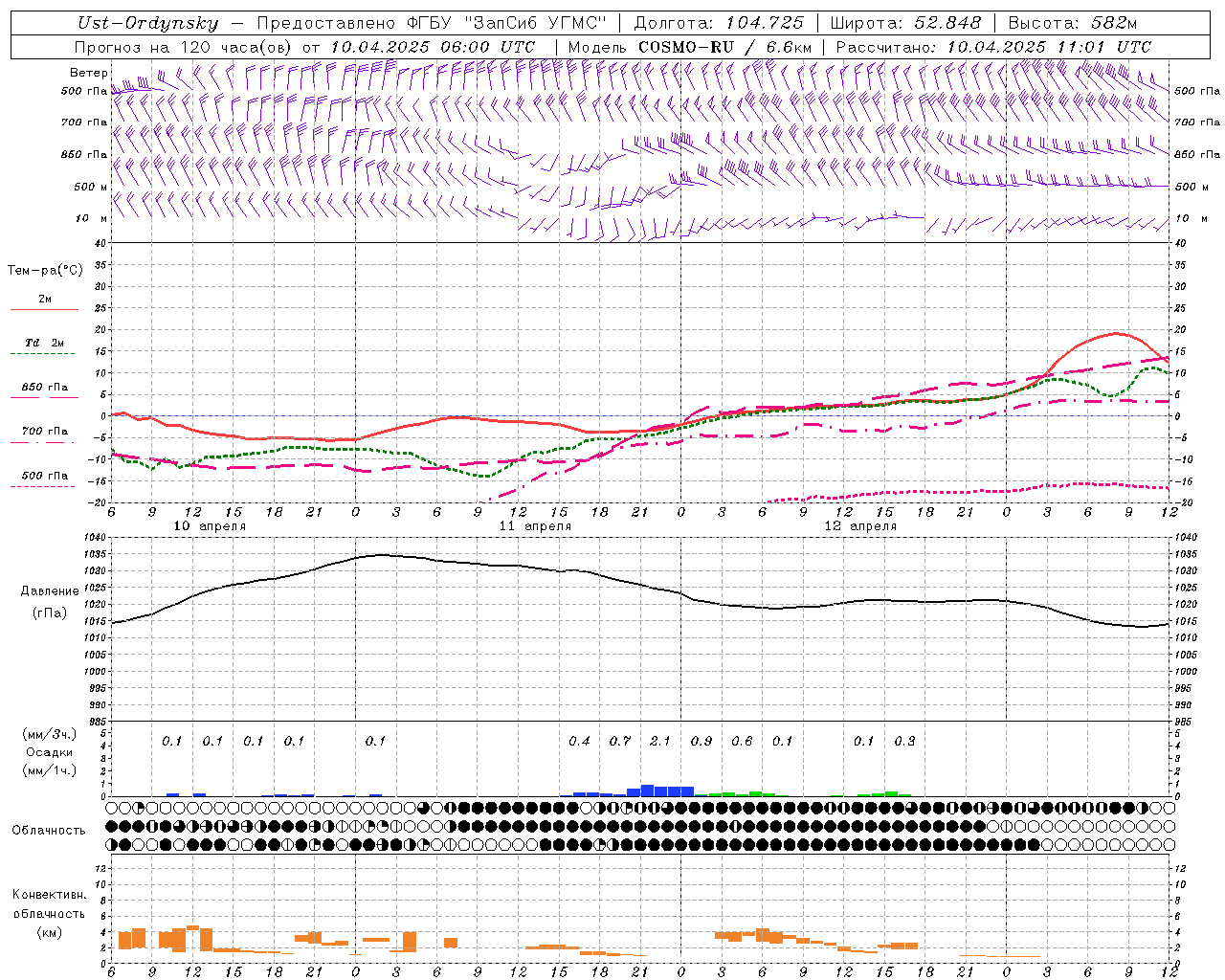
Task: Click the precipitation value 0.9
Action: (702, 742)
